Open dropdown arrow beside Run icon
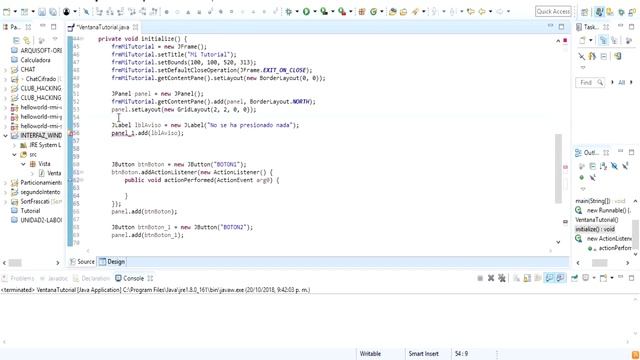640x360 pixels. click(315, 12)
